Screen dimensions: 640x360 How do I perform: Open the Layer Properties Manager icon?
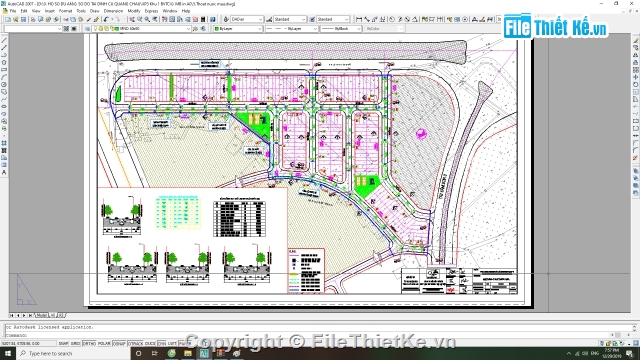point(87,29)
